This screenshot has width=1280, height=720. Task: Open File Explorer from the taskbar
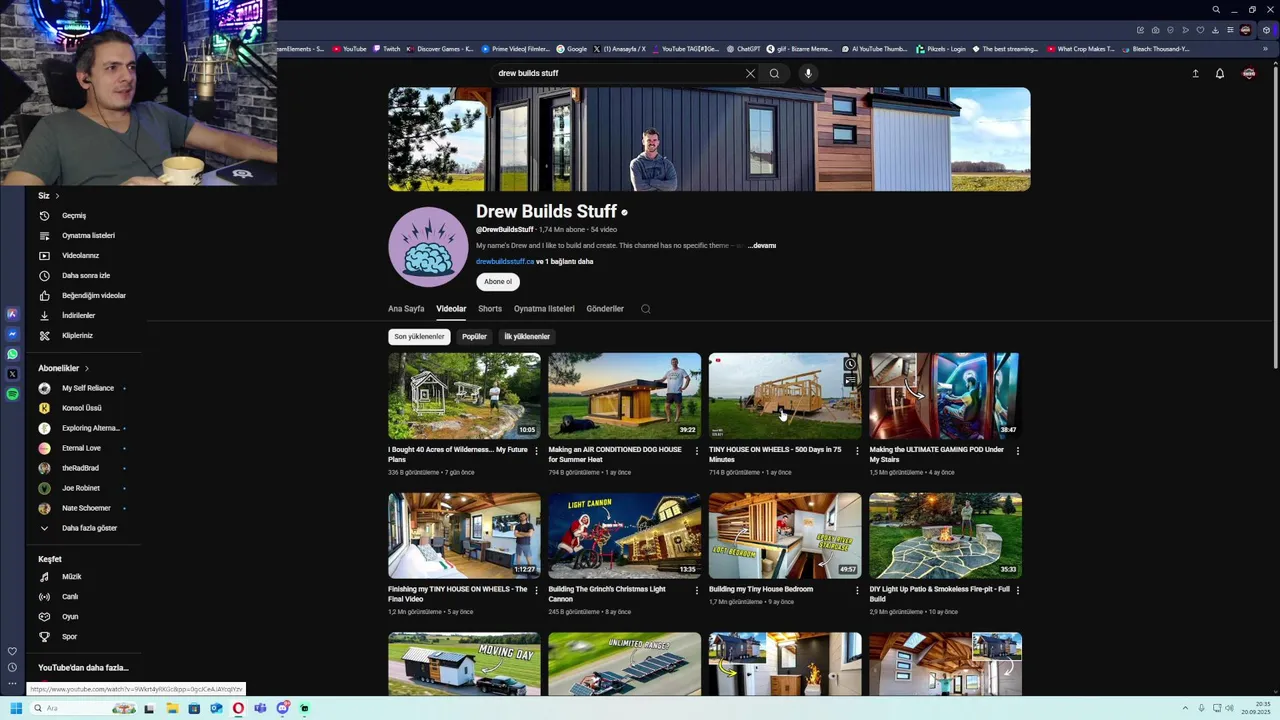pos(172,708)
